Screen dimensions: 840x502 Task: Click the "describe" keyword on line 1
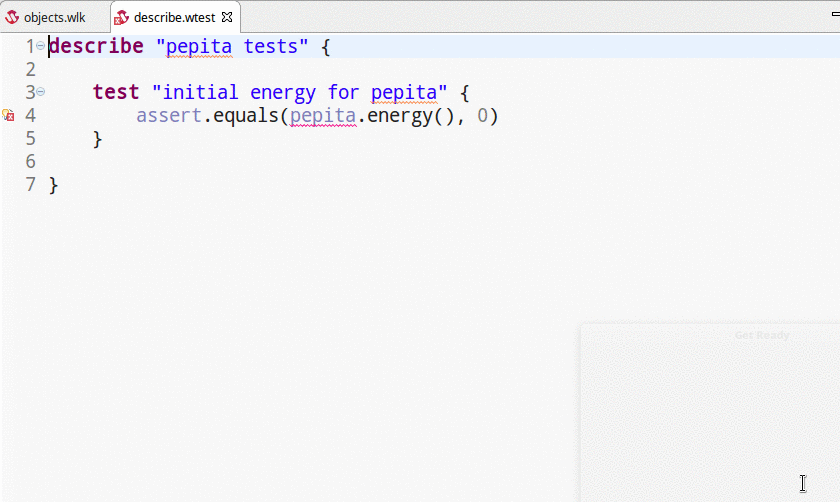[x=95, y=46]
